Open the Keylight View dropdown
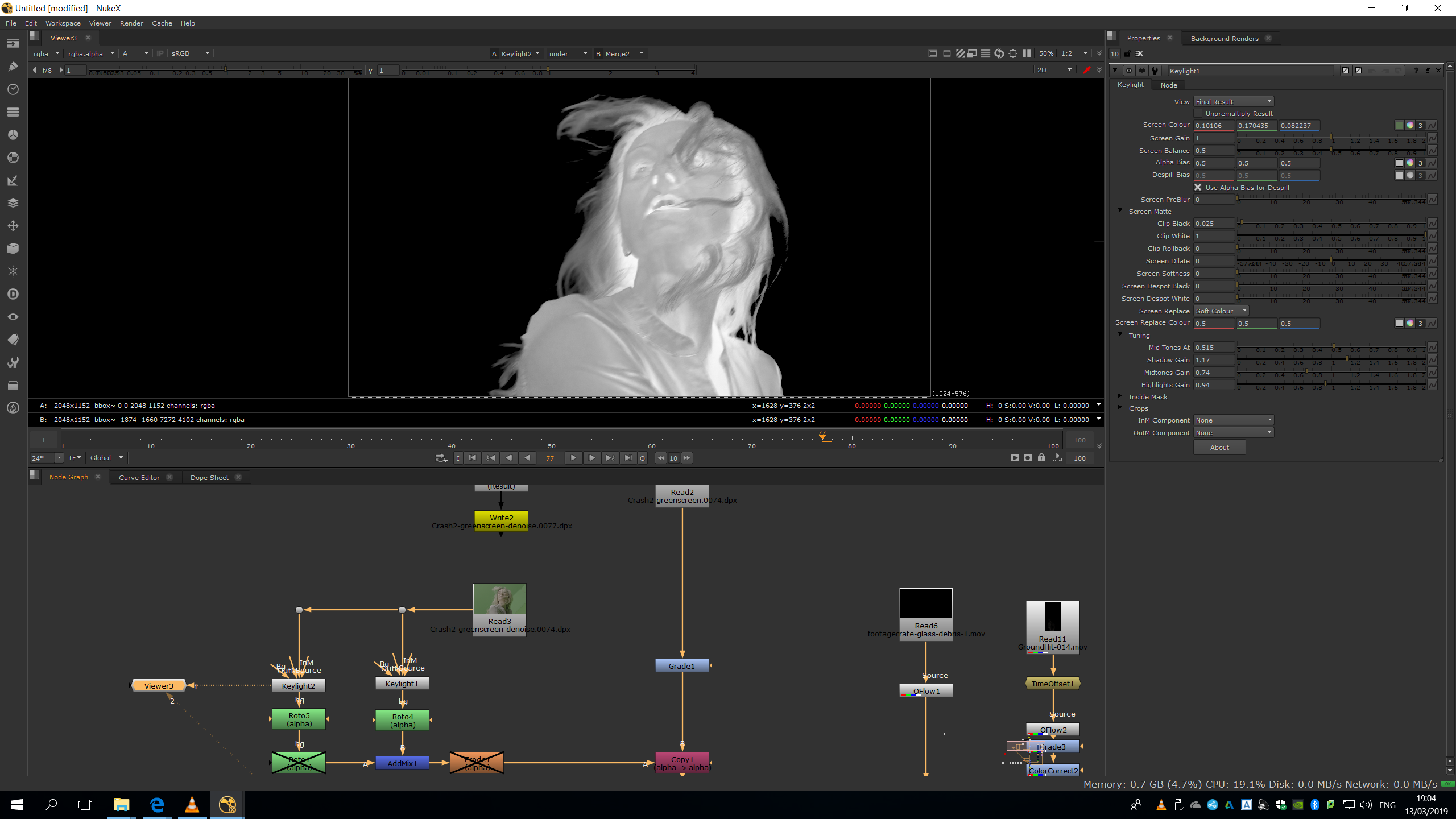The width and height of the screenshot is (1456, 819). [1233, 101]
